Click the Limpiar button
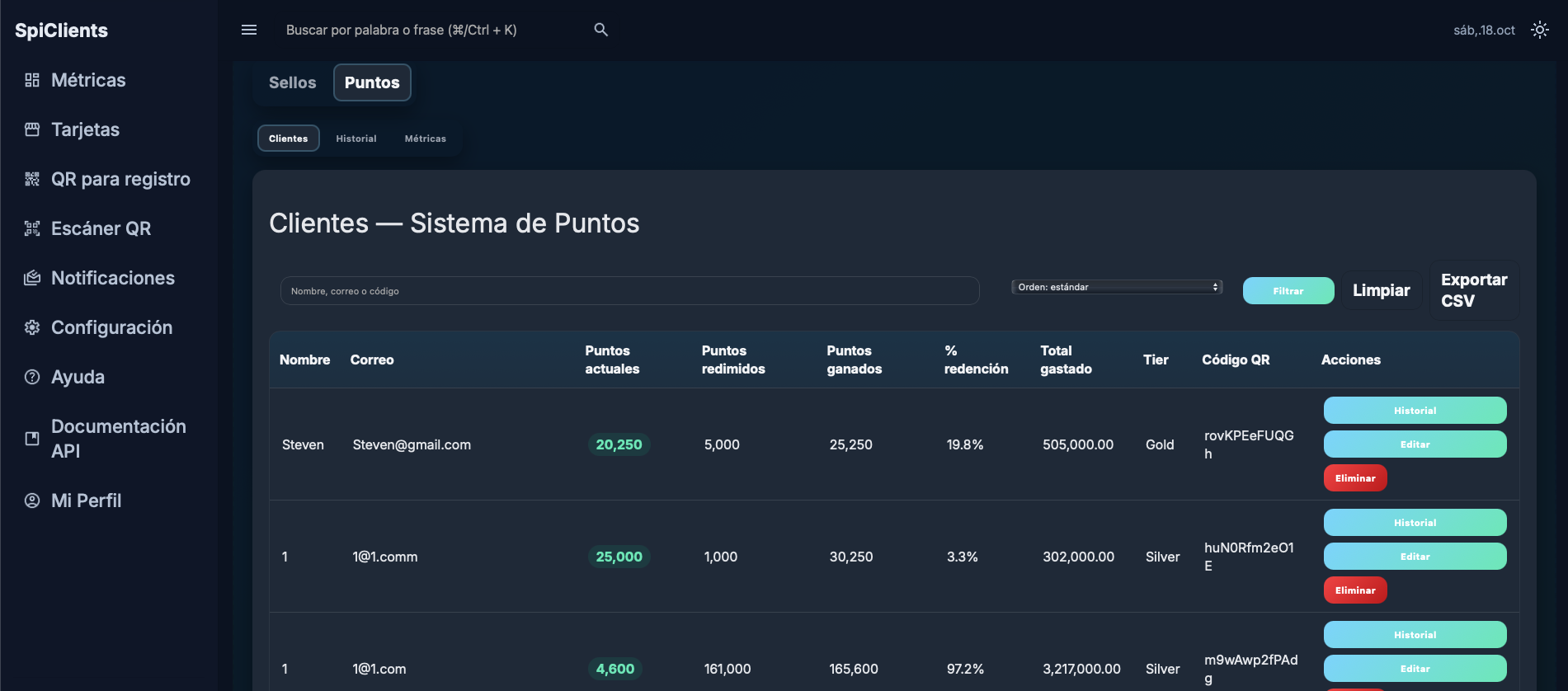 pos(1382,290)
